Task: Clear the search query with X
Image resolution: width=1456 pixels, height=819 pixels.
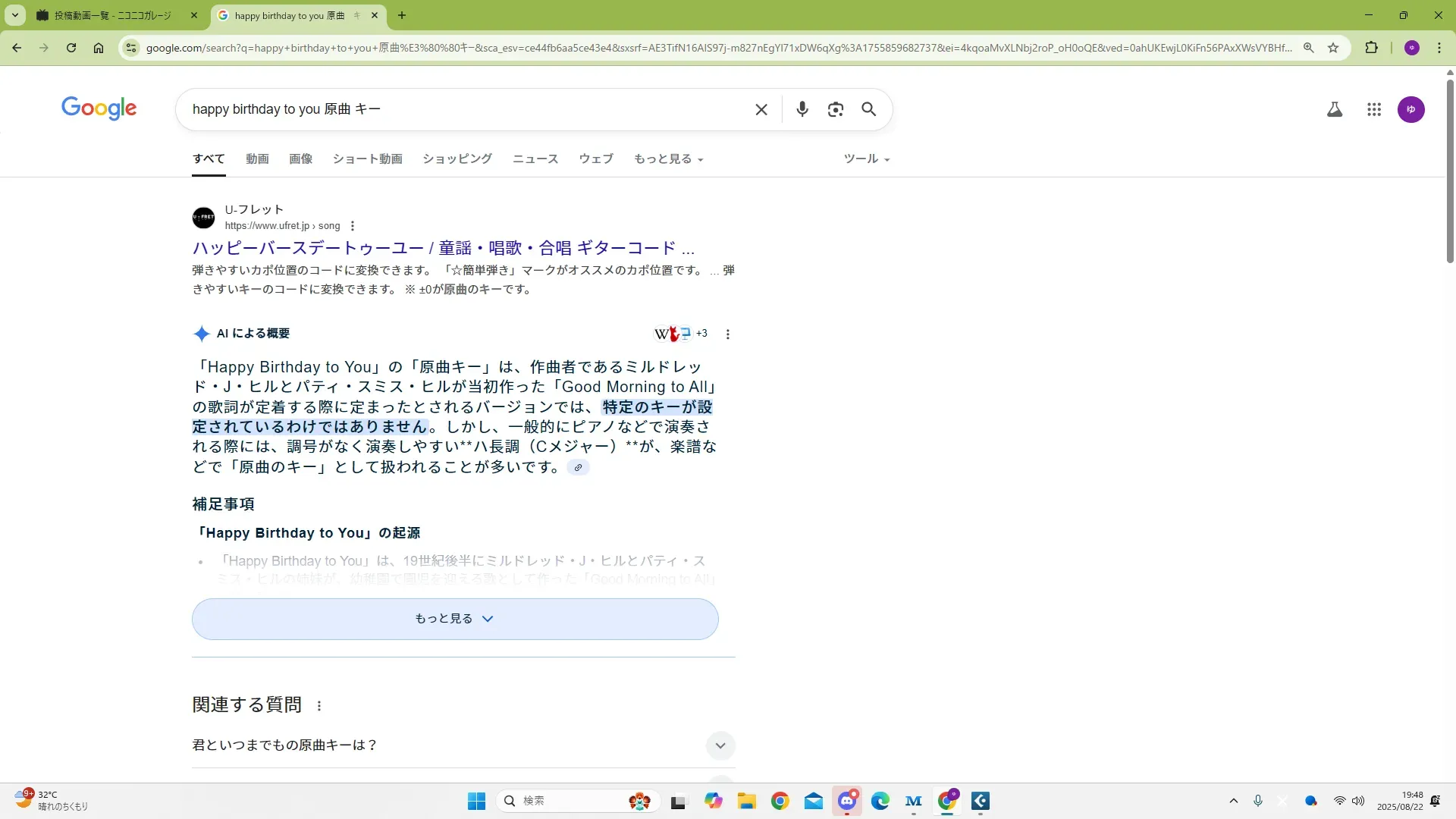Action: [x=761, y=109]
